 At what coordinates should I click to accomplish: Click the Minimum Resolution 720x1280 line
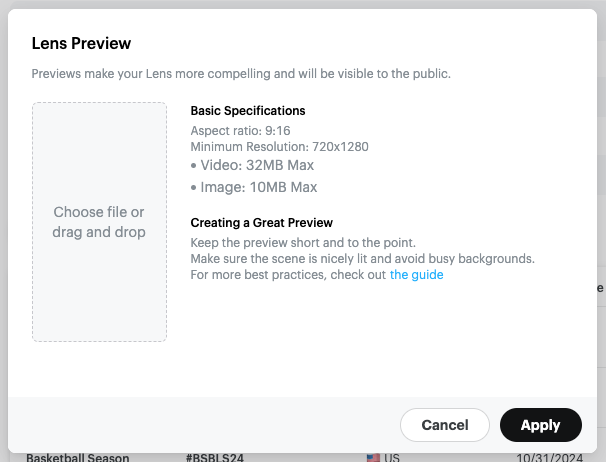pyautogui.click(x=279, y=147)
